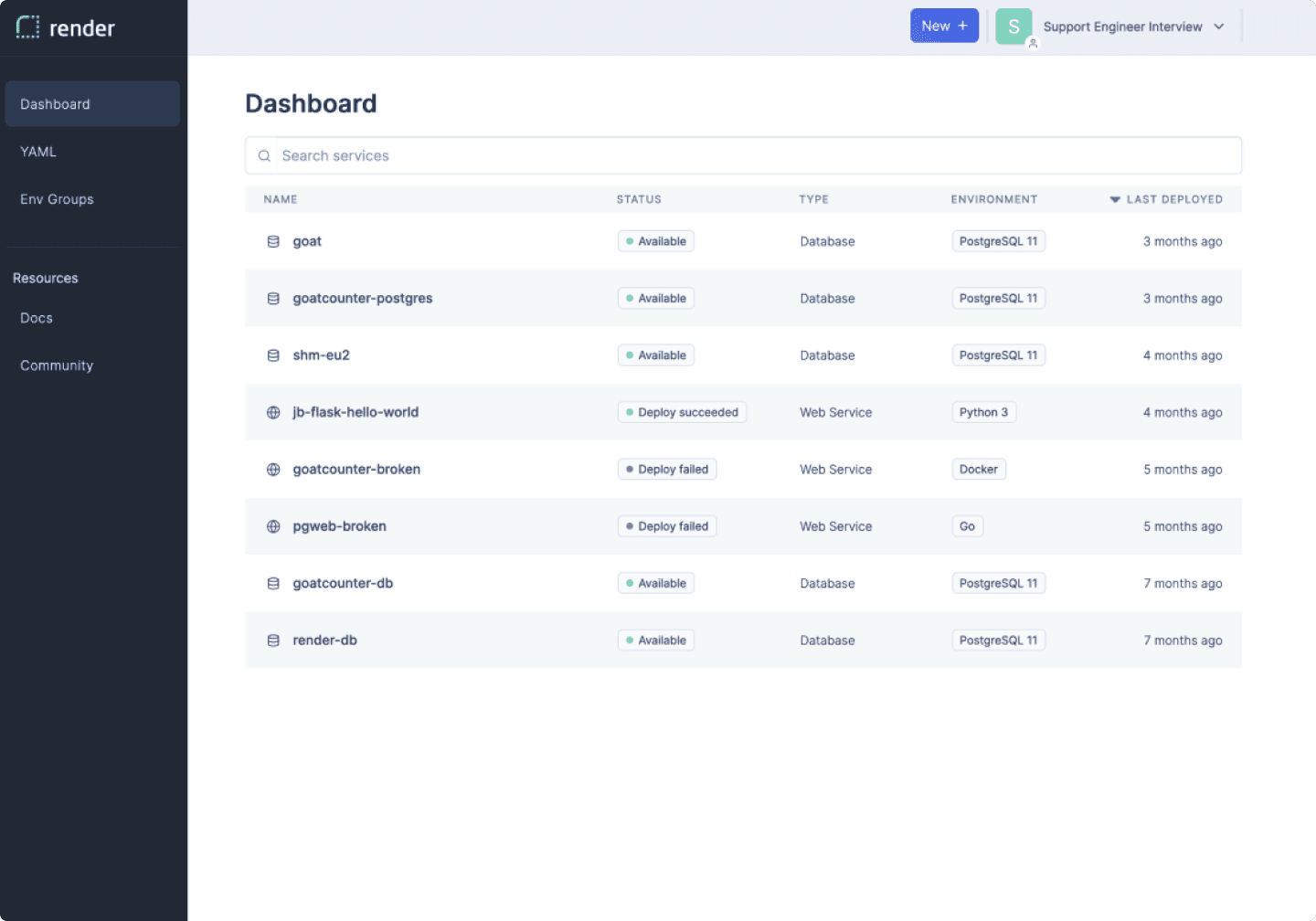
Task: Click the database icon beside goat
Action: [273, 241]
